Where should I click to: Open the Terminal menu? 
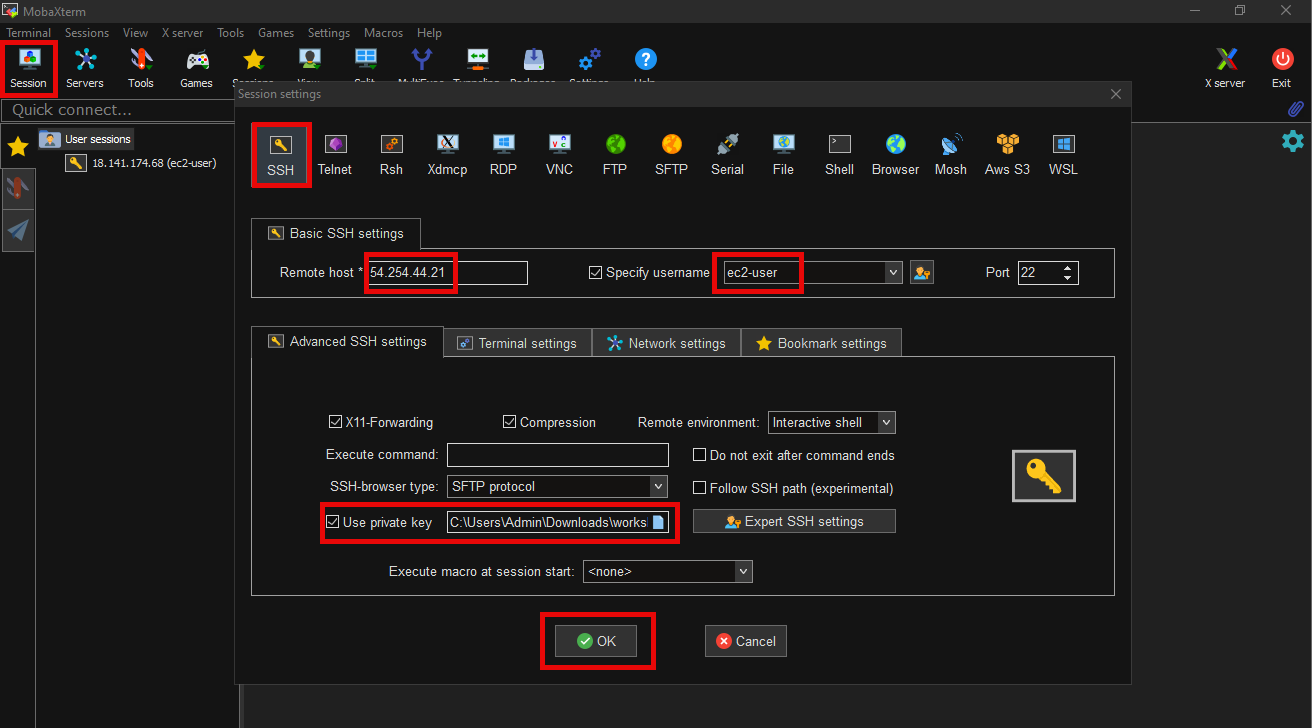coord(29,33)
